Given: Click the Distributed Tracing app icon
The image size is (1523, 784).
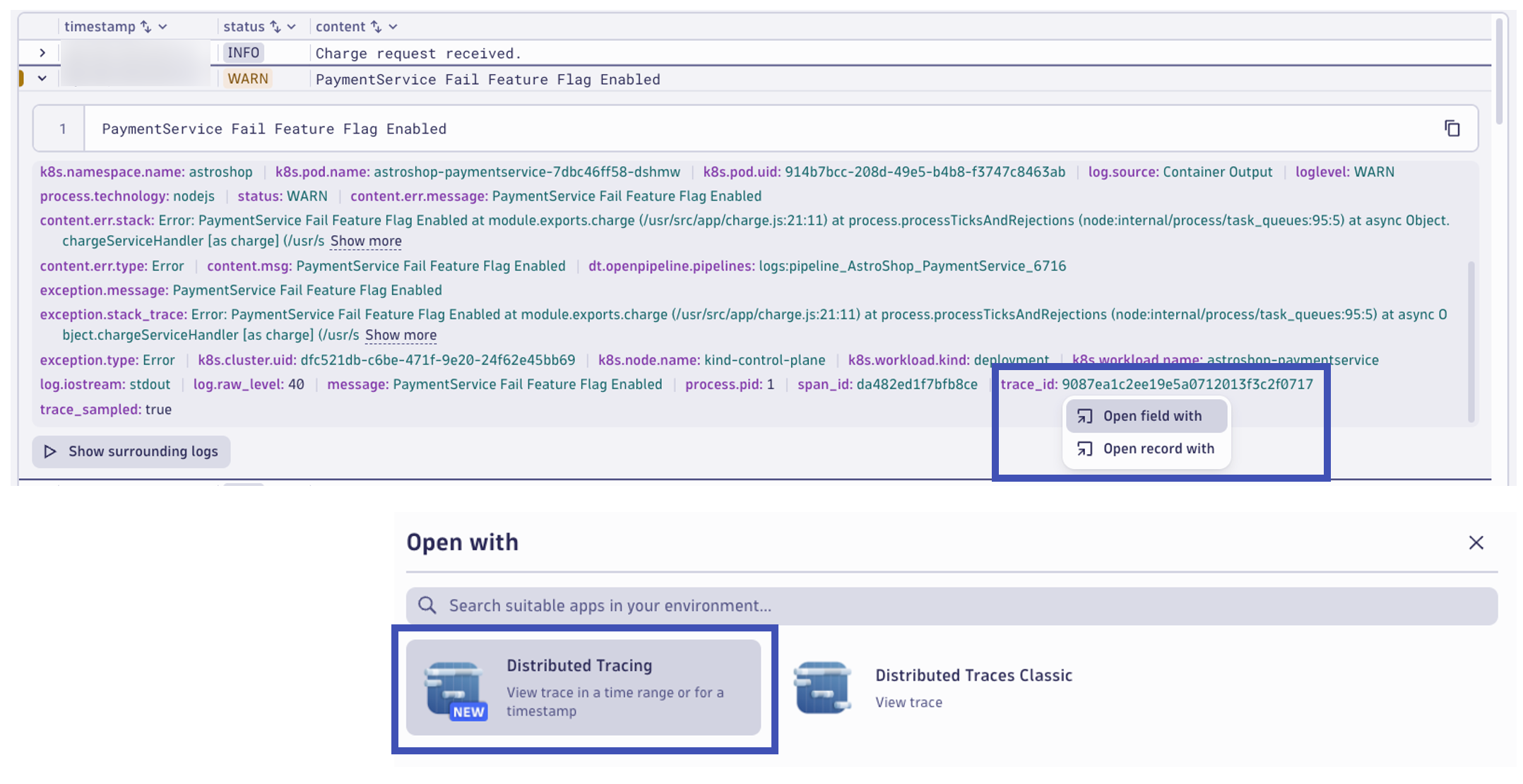Looking at the screenshot, I should click(x=456, y=689).
